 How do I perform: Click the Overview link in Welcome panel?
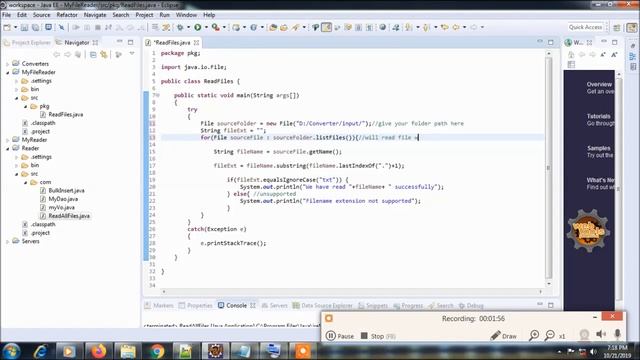click(599, 84)
